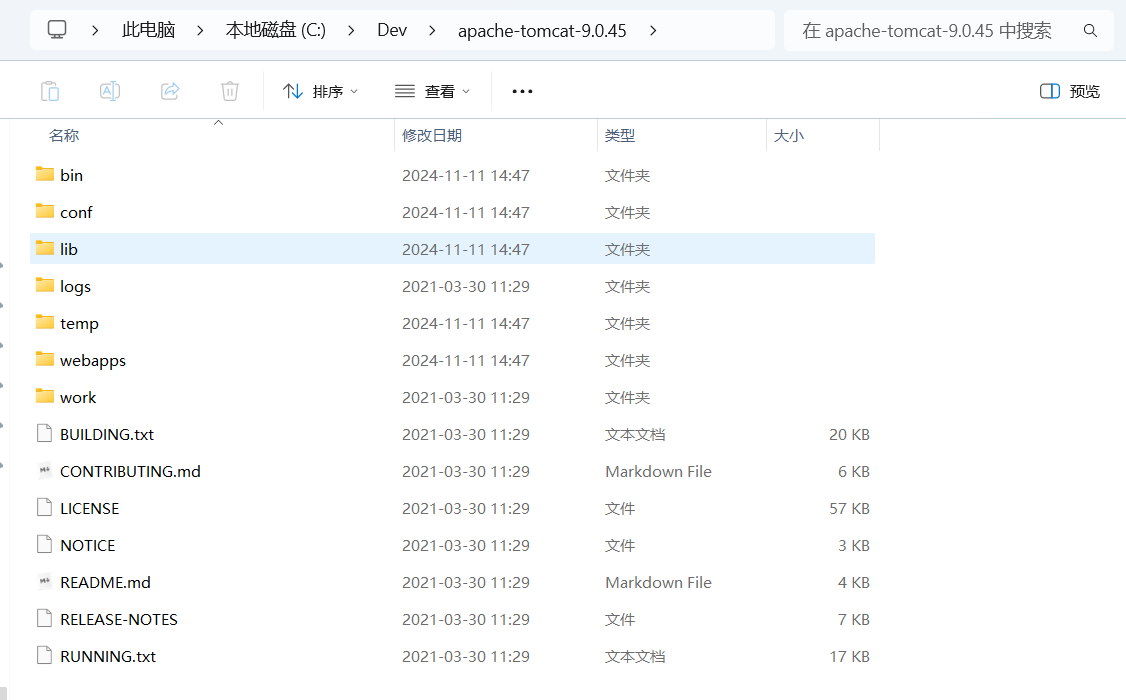Click the Dev breadcrumb segment
Image resolution: width=1126 pixels, height=700 pixels.
pos(392,30)
